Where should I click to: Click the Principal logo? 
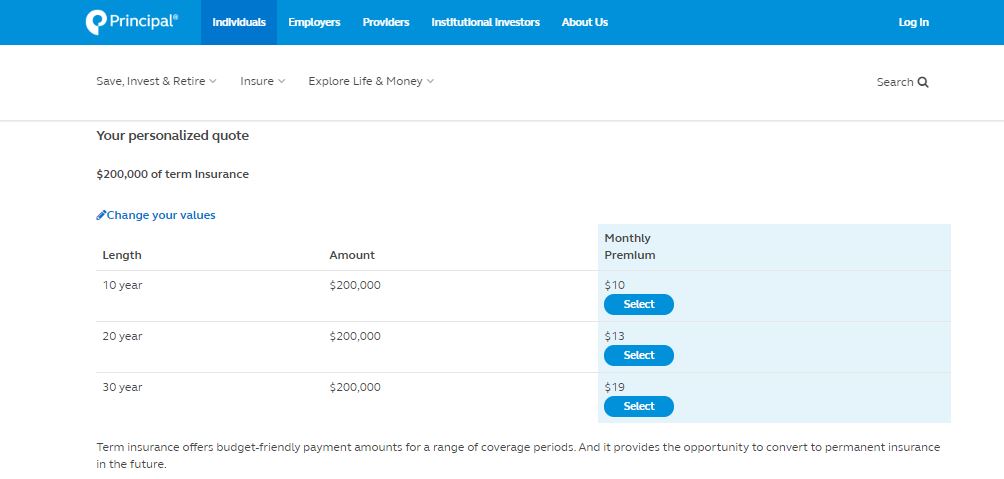click(131, 22)
